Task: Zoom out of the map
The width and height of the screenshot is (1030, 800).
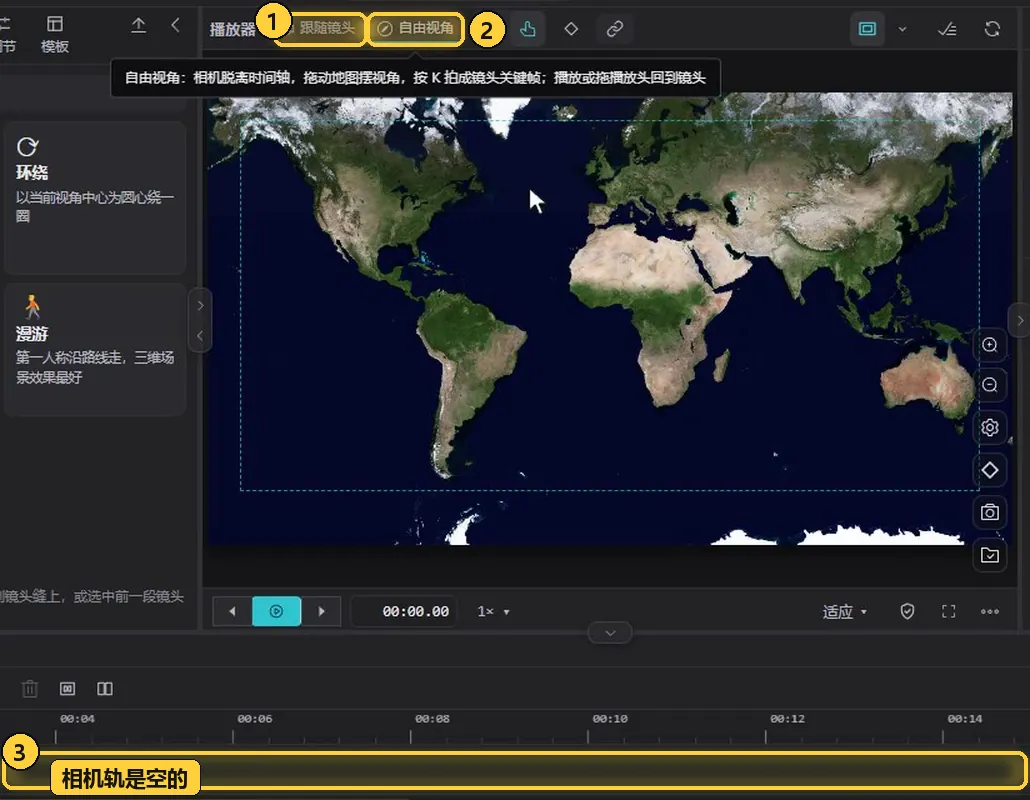Action: click(x=989, y=386)
